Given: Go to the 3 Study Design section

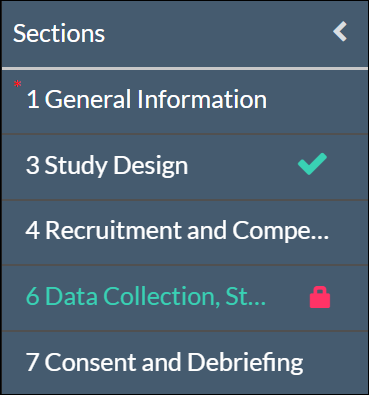Looking at the screenshot, I should coord(185,167).
